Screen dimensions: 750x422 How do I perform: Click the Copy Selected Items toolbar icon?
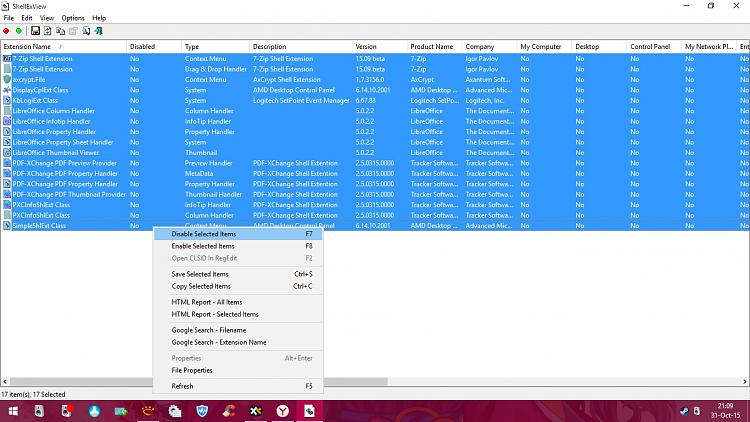click(x=60, y=31)
